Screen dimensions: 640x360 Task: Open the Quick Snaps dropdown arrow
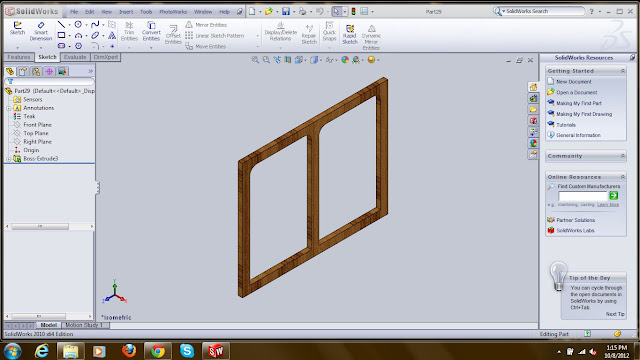pyautogui.click(x=329, y=48)
